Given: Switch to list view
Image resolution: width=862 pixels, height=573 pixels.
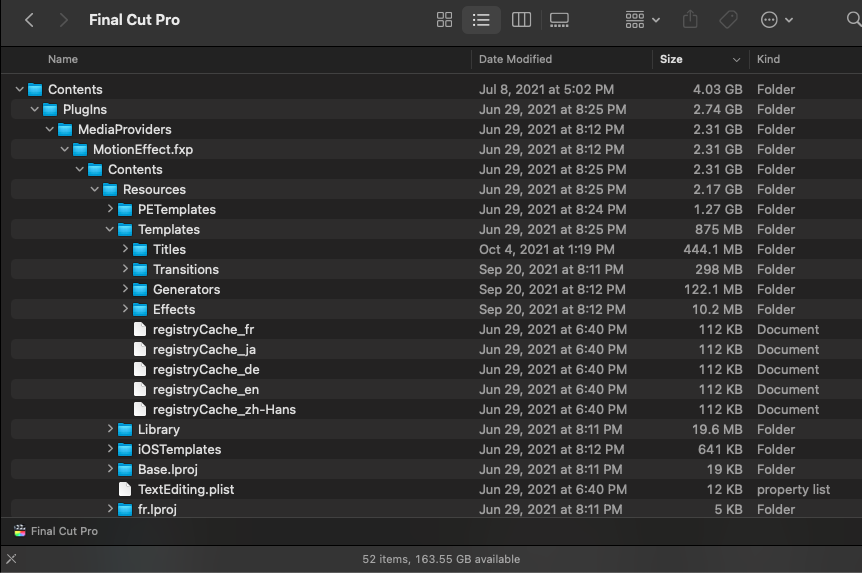Looking at the screenshot, I should 481,20.
